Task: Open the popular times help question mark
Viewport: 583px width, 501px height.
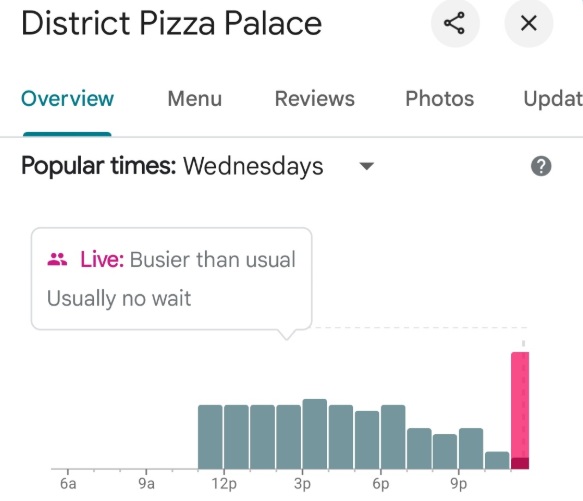Action: (541, 166)
